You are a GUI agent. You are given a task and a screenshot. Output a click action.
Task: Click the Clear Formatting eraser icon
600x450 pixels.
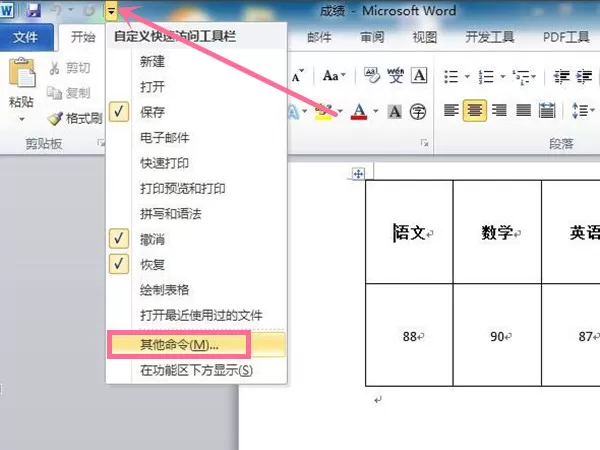pyautogui.click(x=372, y=75)
